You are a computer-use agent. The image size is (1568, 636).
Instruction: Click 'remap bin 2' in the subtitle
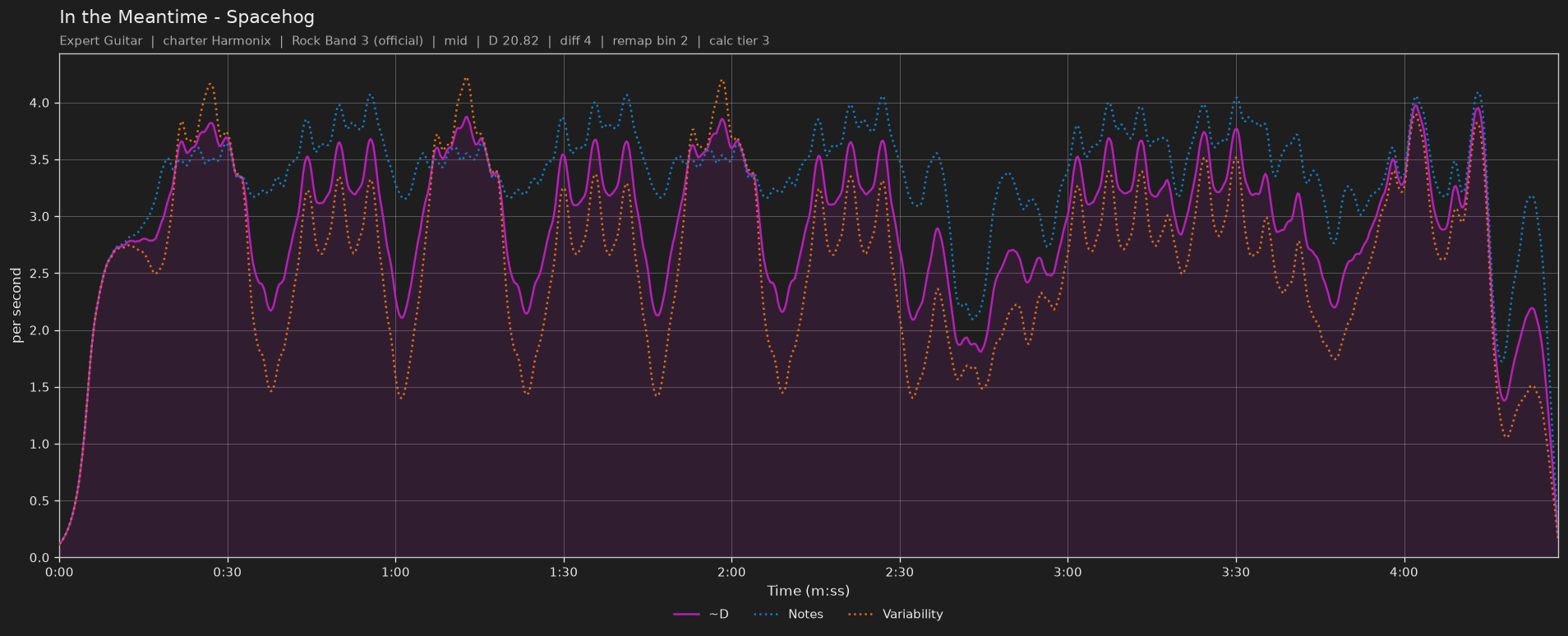tap(650, 41)
